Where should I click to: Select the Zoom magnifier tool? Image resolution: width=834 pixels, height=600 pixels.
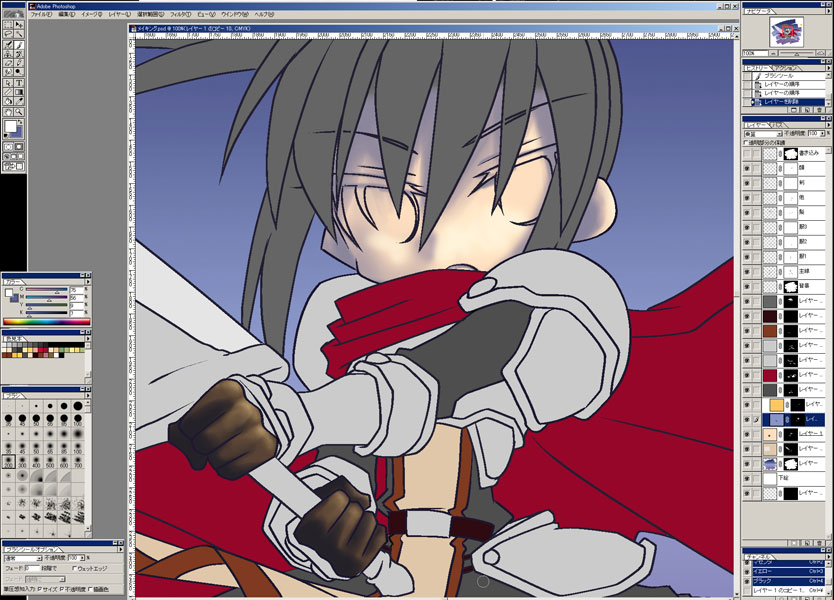tap(19, 111)
